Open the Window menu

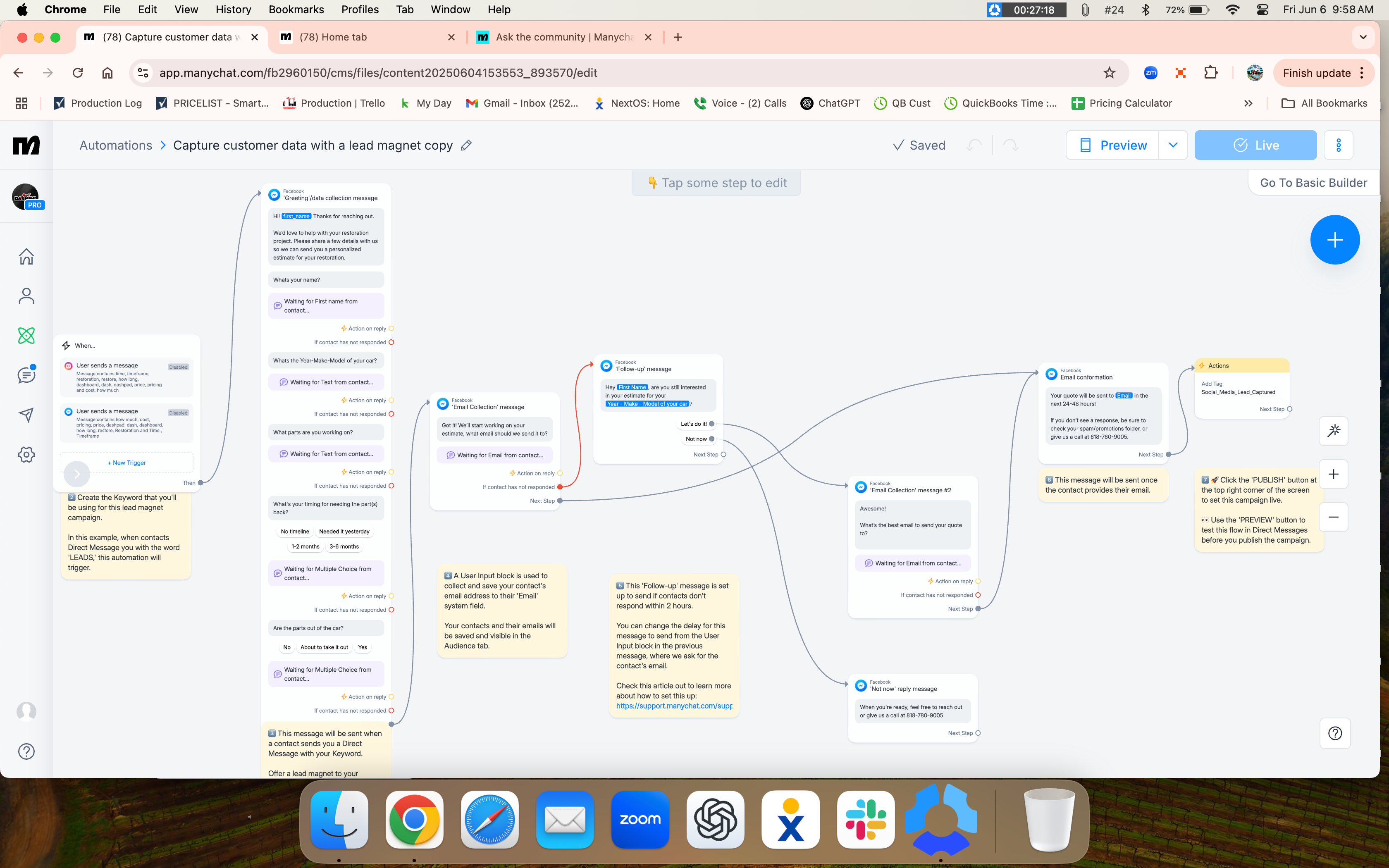451,10
